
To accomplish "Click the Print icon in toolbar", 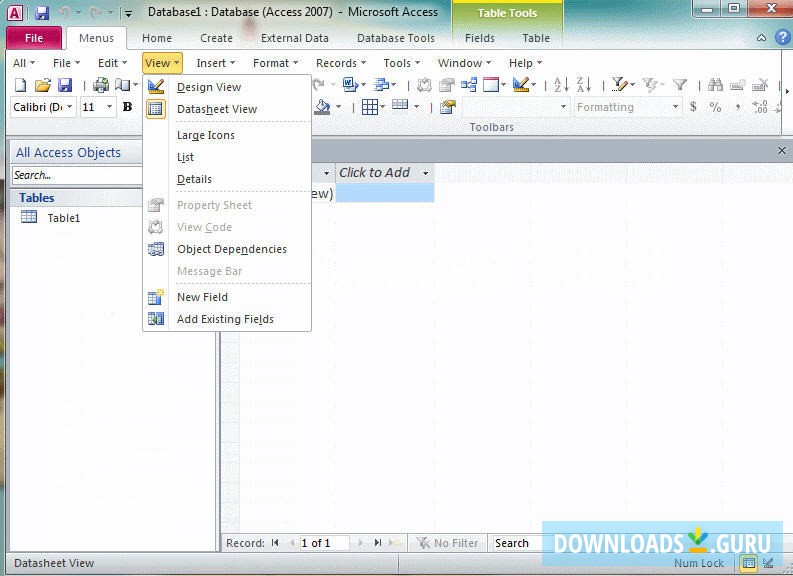I will tap(101, 86).
